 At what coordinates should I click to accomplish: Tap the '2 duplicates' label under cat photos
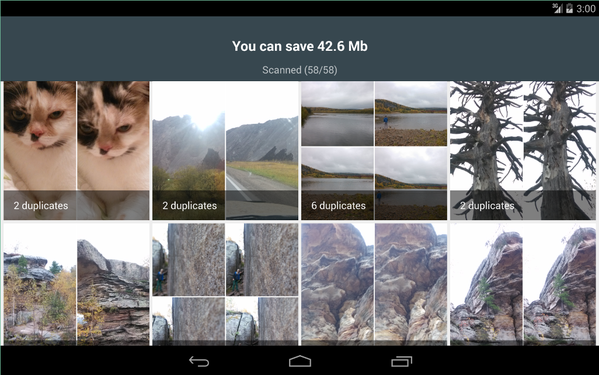[41, 205]
